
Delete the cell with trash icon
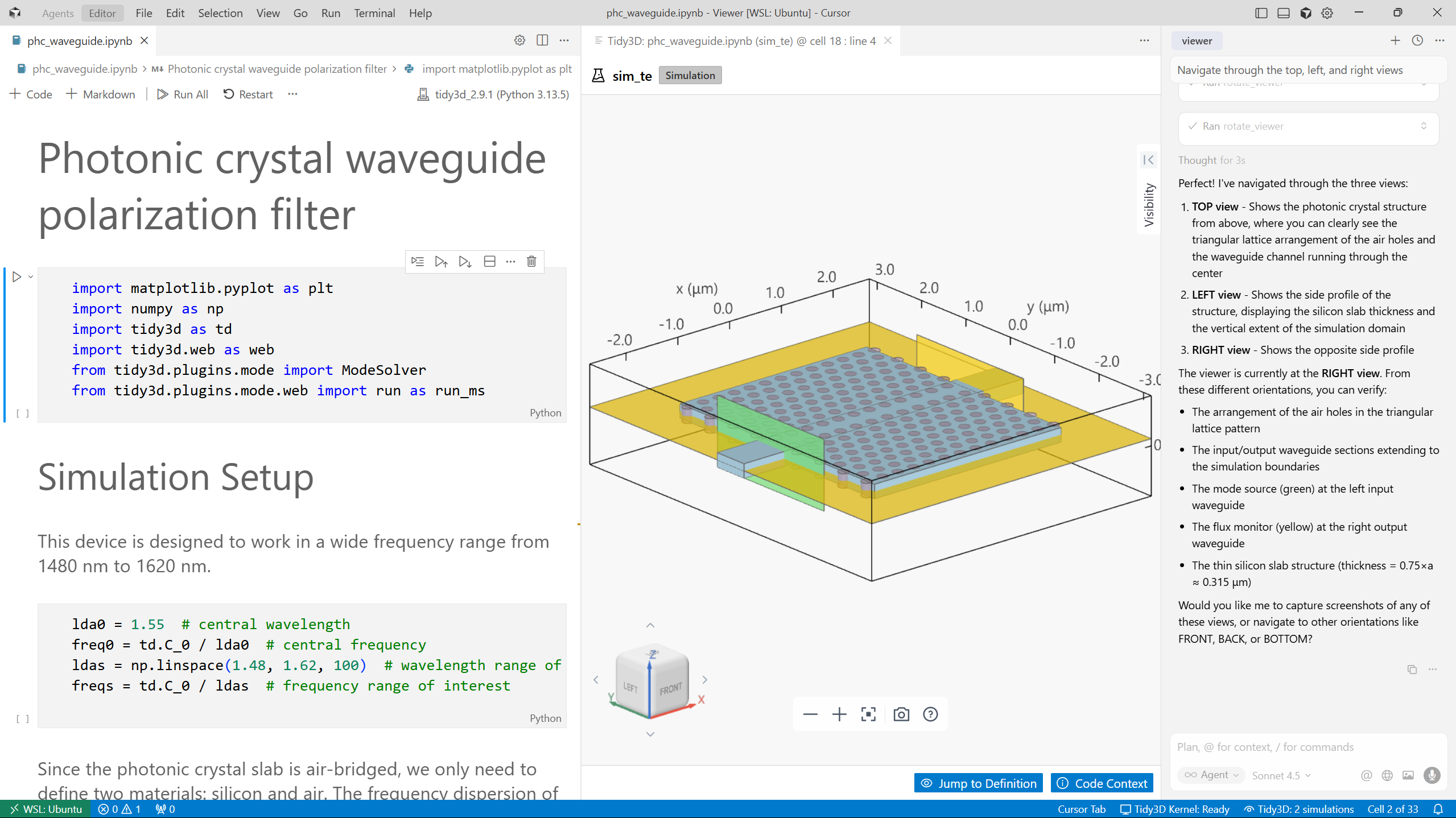(531, 262)
